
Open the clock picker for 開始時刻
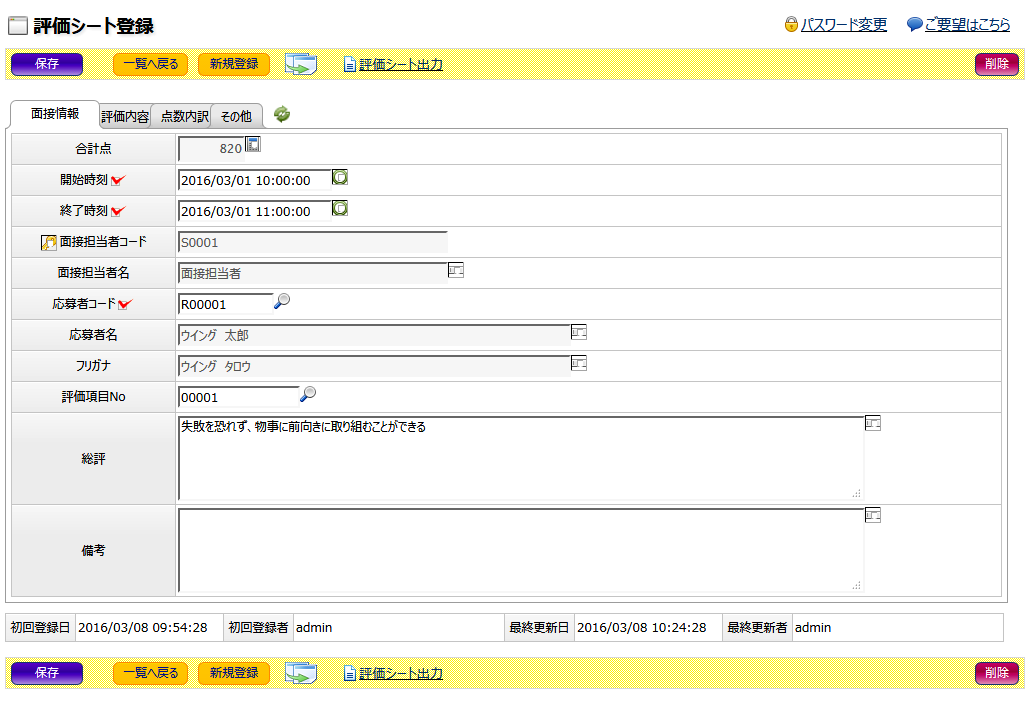340,178
